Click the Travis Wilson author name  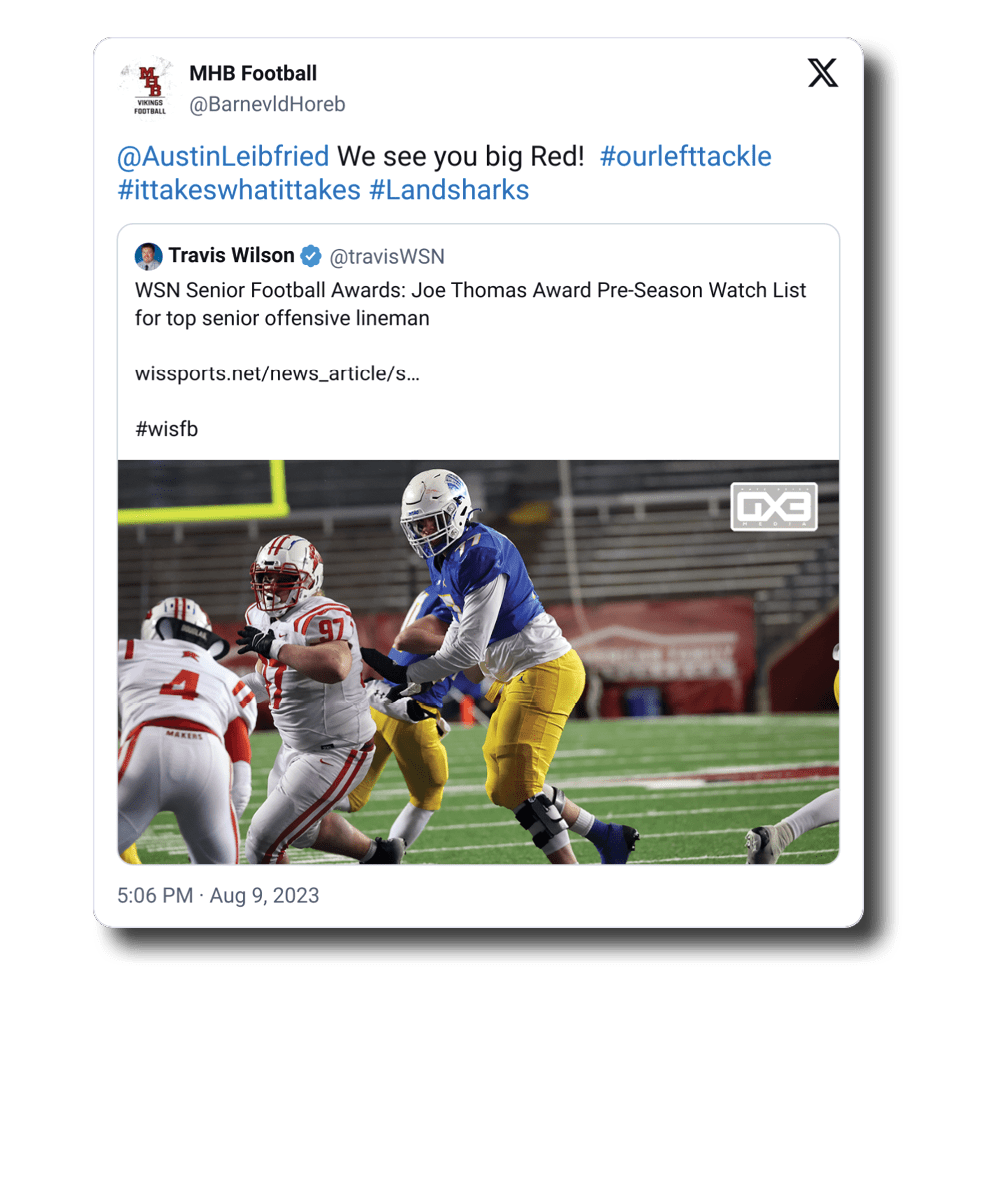coord(231,256)
